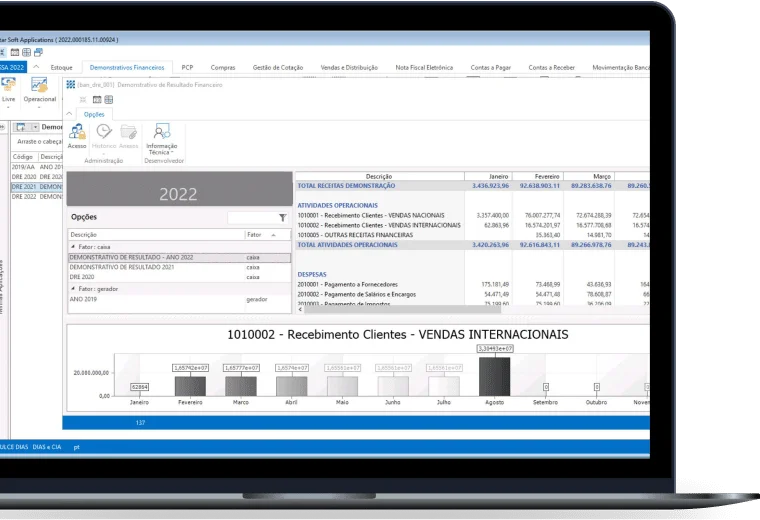Select 'DEMONSTRATIVO DE RESULTADO 2021' row
This screenshot has height=520, width=760.
pos(179,267)
